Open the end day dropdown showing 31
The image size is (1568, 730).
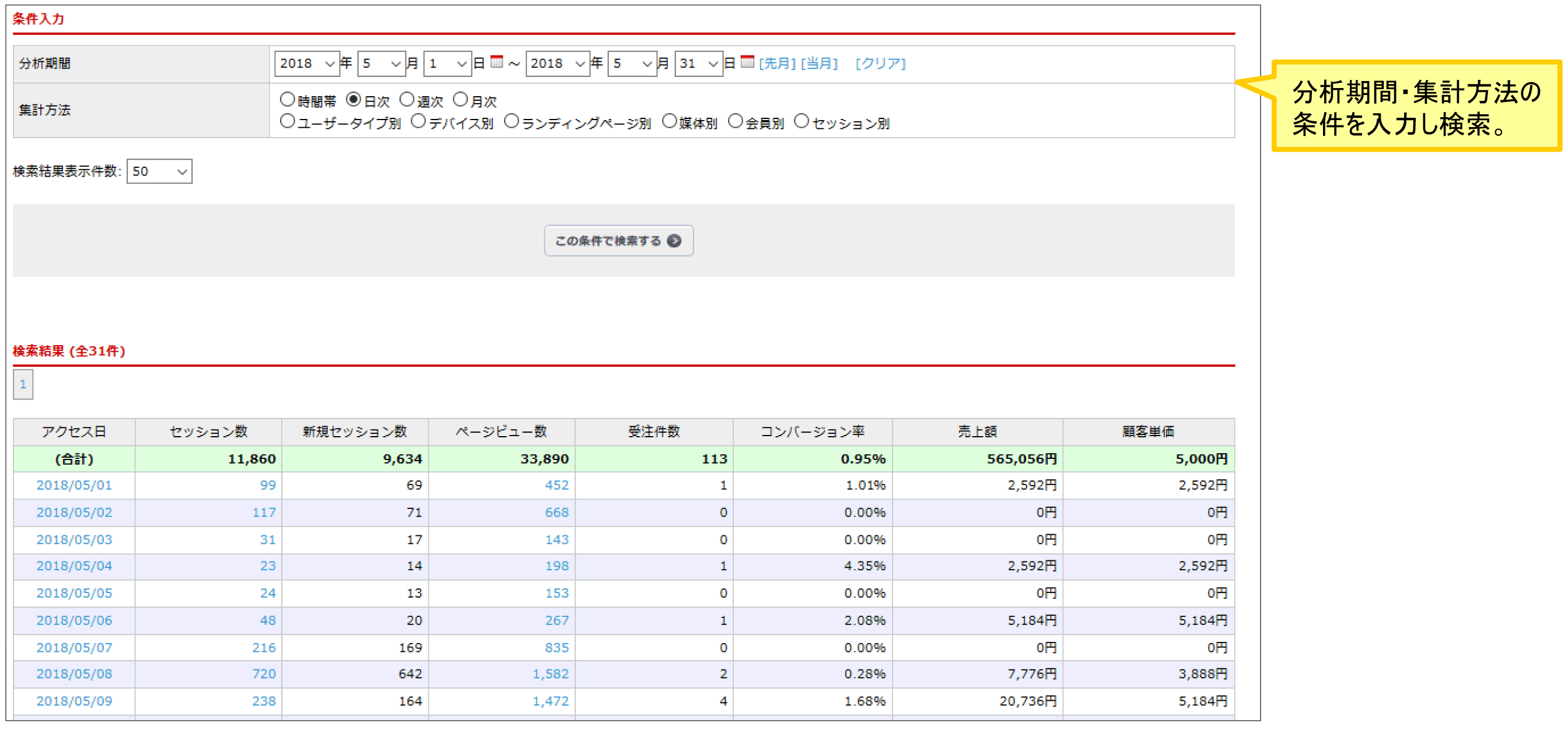(698, 64)
